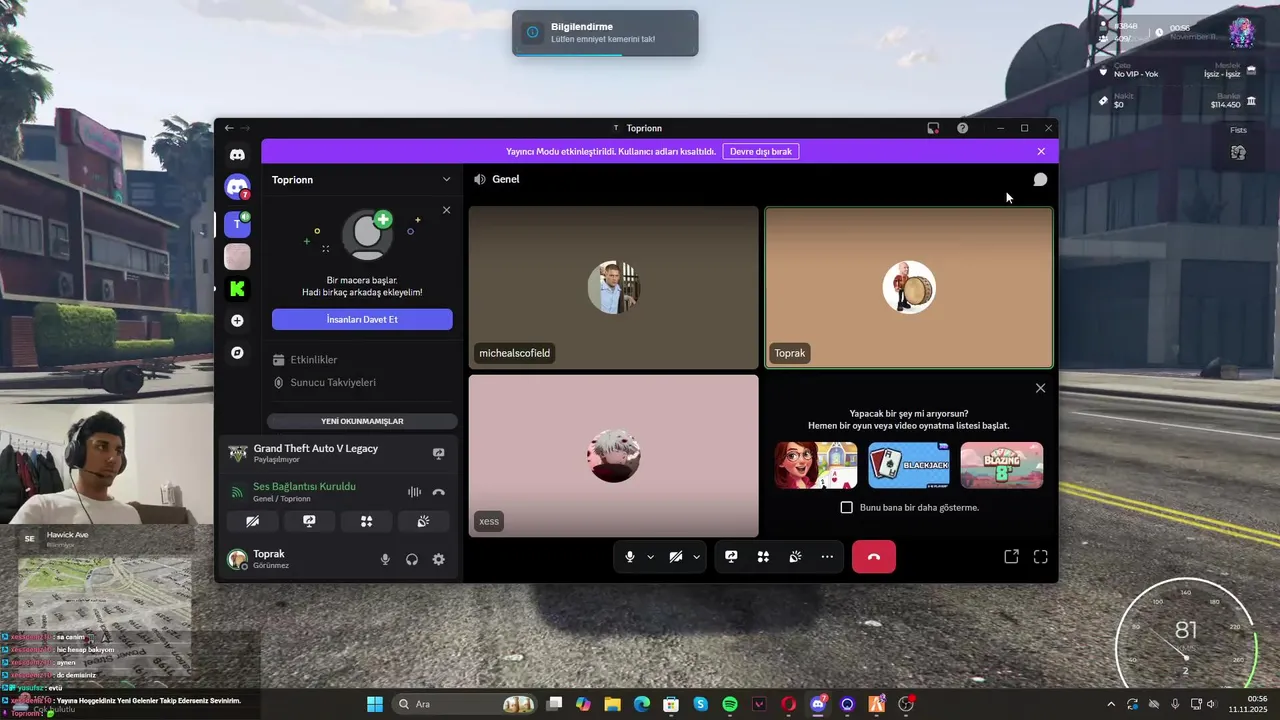Select michealscofield video tile

coord(613,287)
